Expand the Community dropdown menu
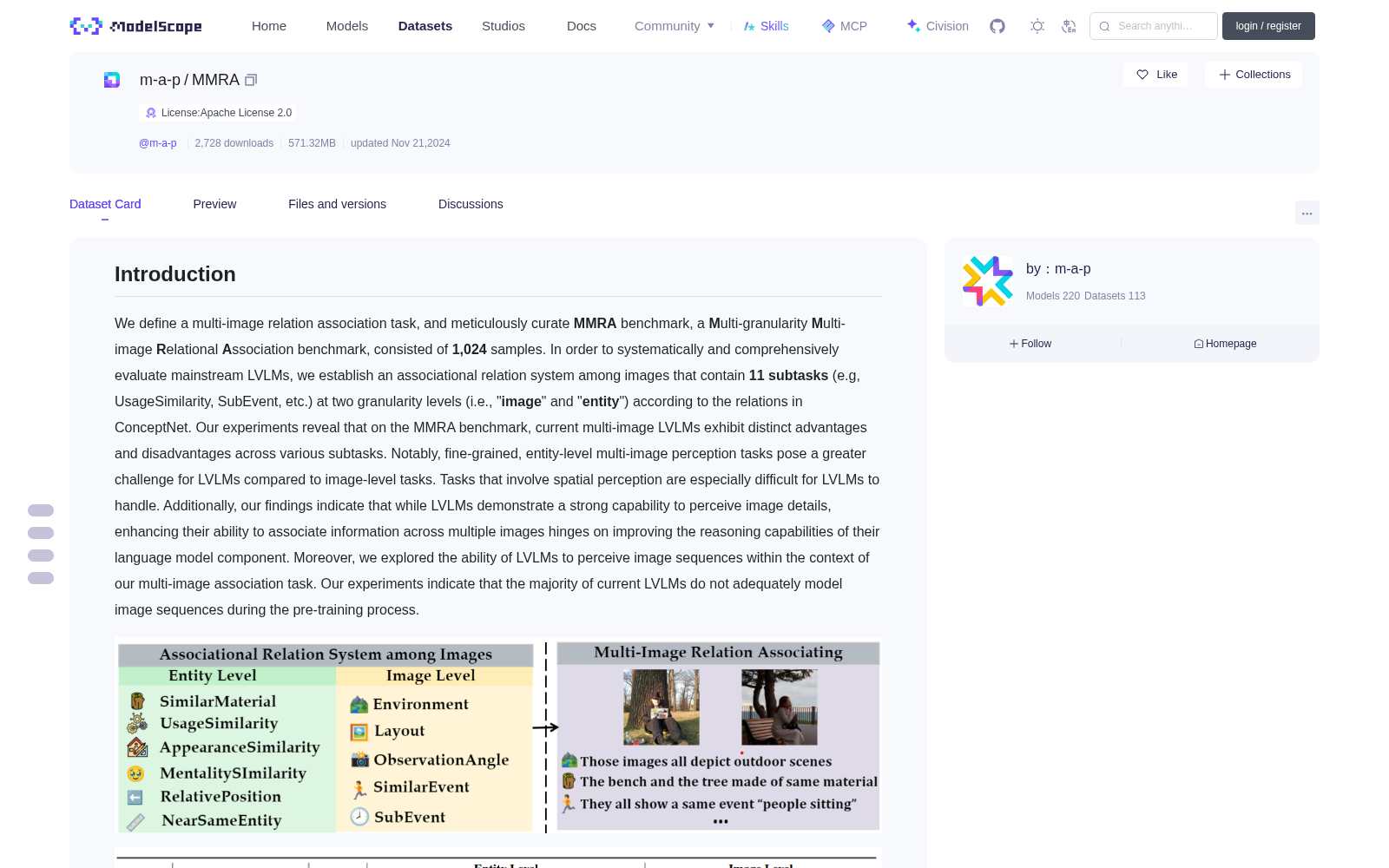Image resolution: width=1389 pixels, height=868 pixels. (675, 26)
